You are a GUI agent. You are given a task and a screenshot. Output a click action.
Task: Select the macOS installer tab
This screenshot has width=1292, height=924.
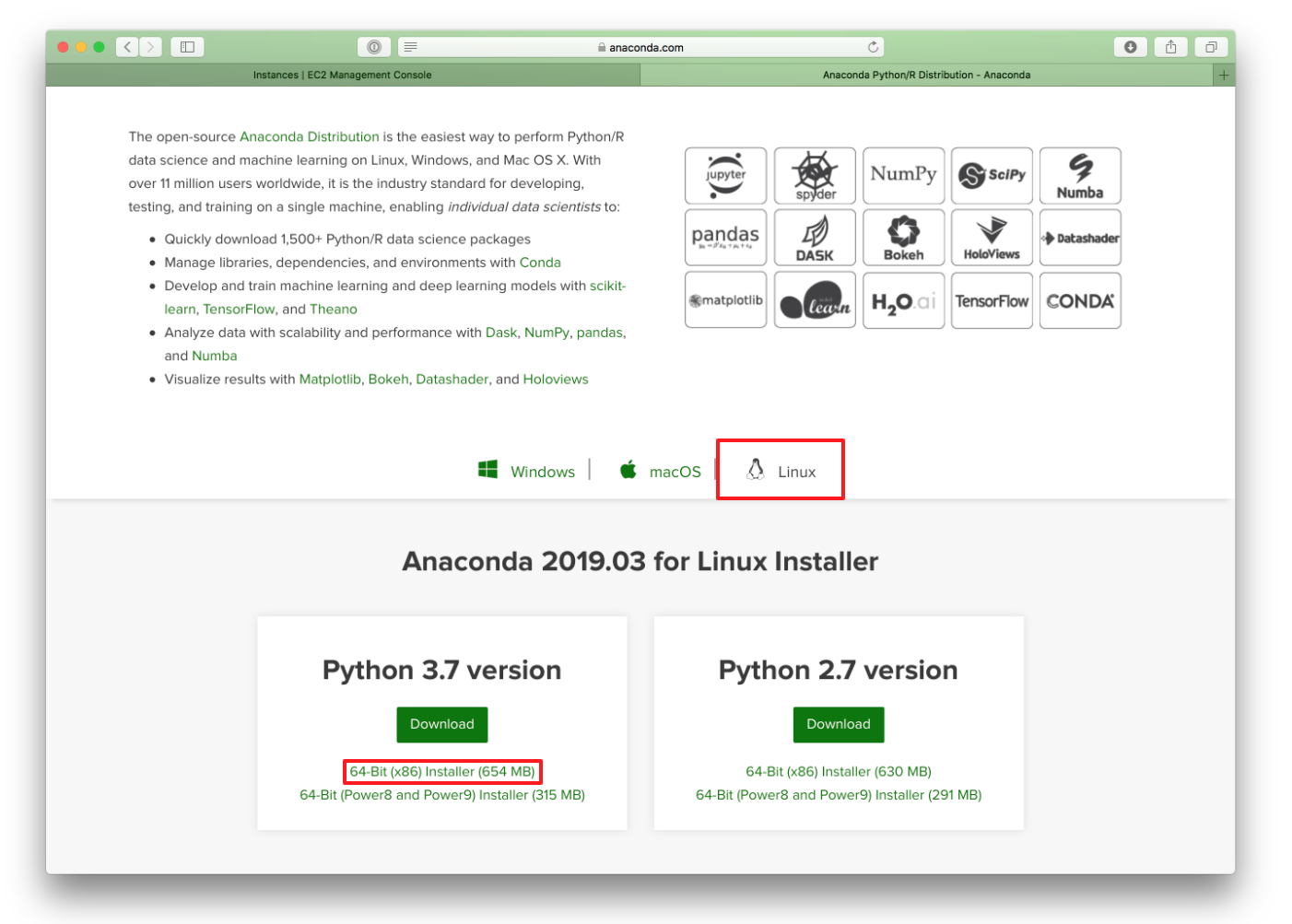[660, 471]
